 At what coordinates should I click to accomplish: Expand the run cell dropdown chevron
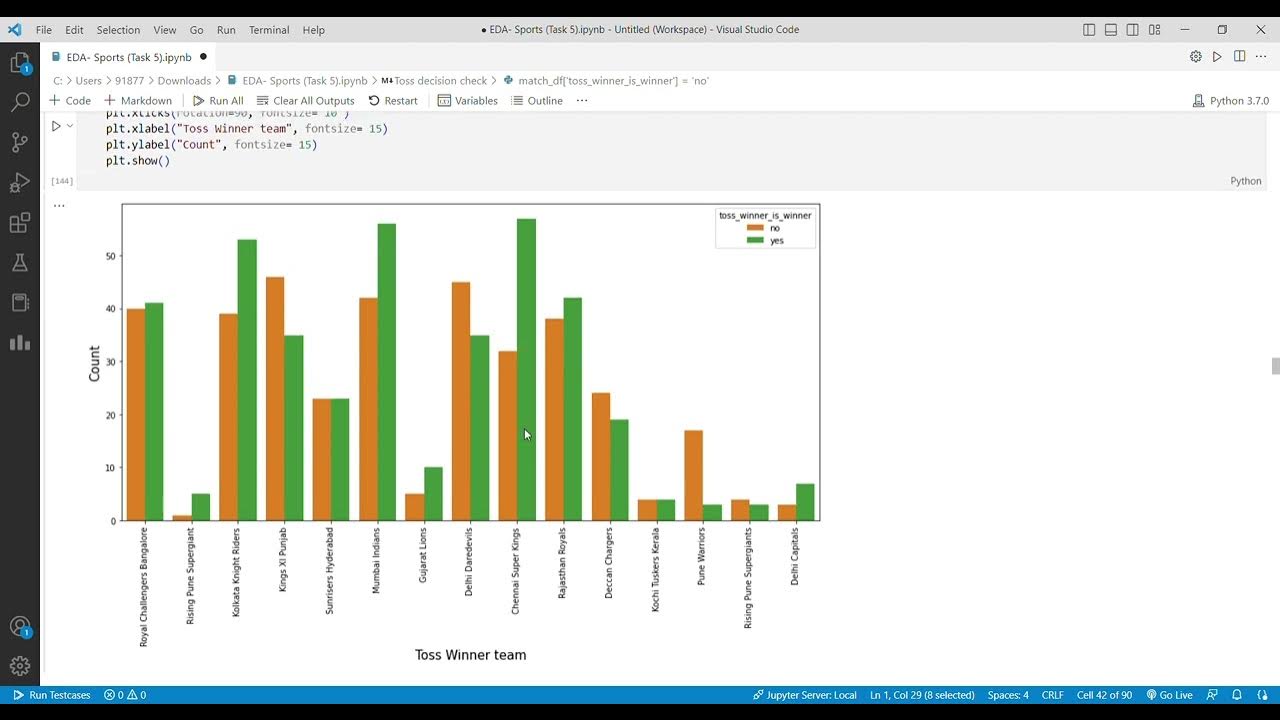70,126
